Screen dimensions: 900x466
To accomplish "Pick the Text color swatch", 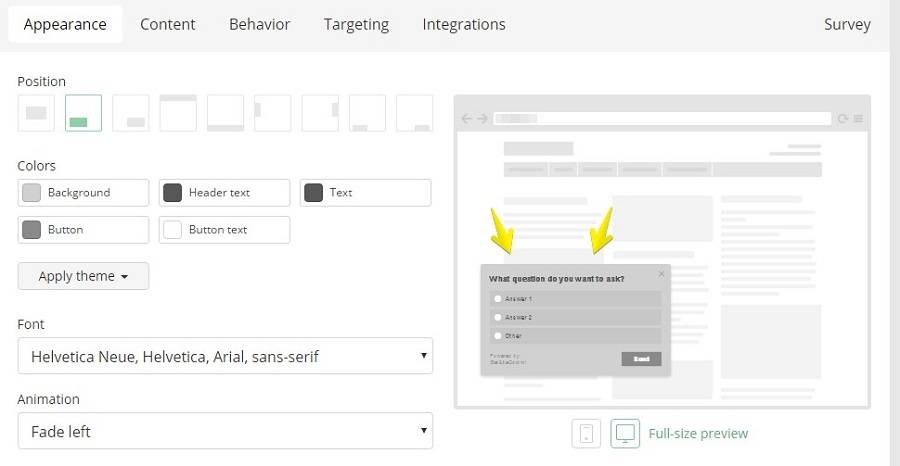I will (313, 193).
